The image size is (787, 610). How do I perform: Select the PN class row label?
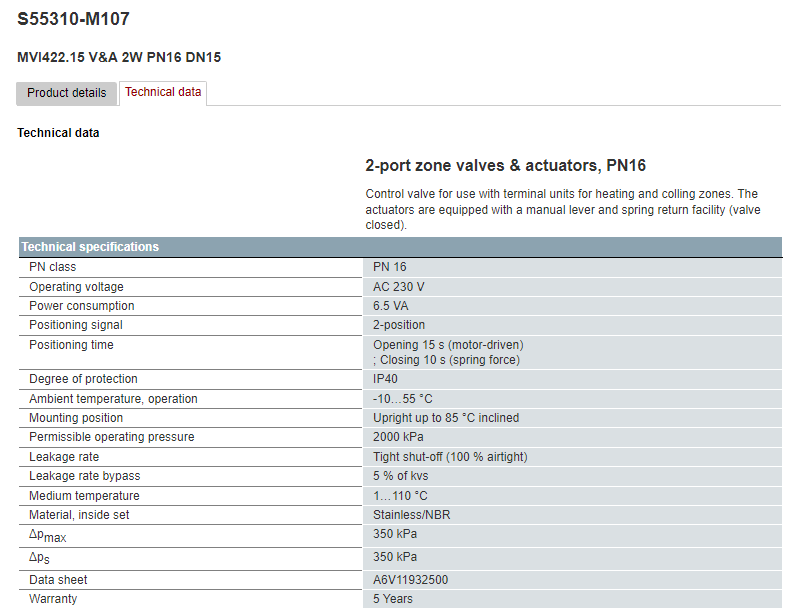tap(53, 267)
